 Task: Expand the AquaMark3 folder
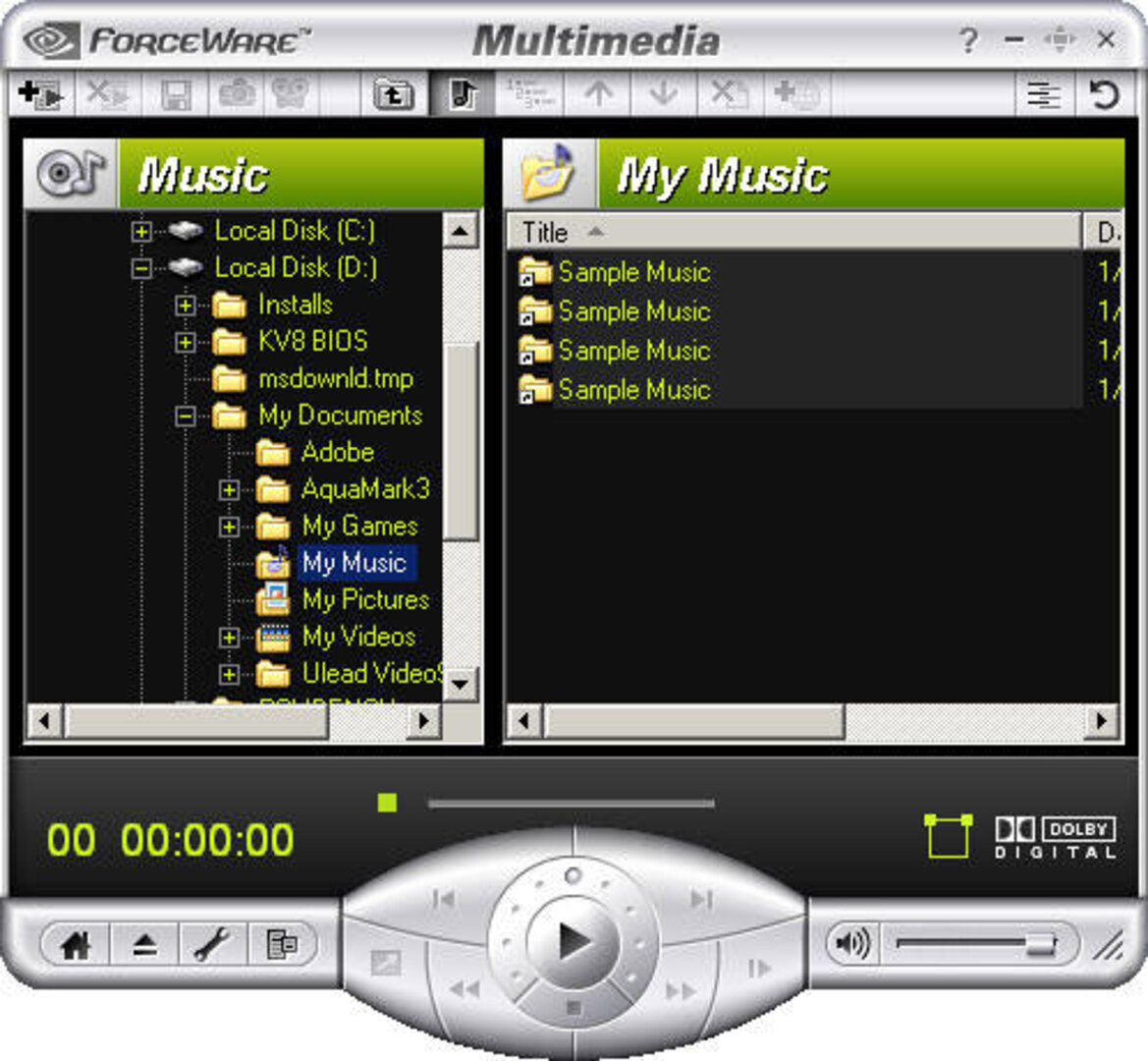point(229,489)
